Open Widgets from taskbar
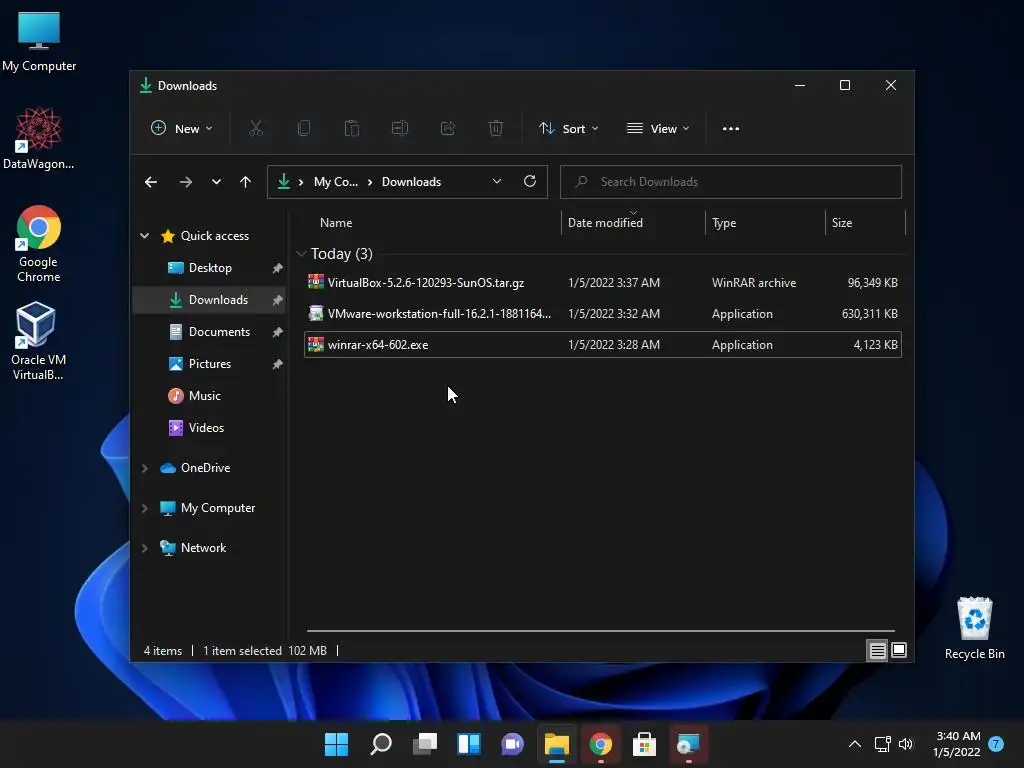This screenshot has height=768, width=1024. tap(469, 744)
